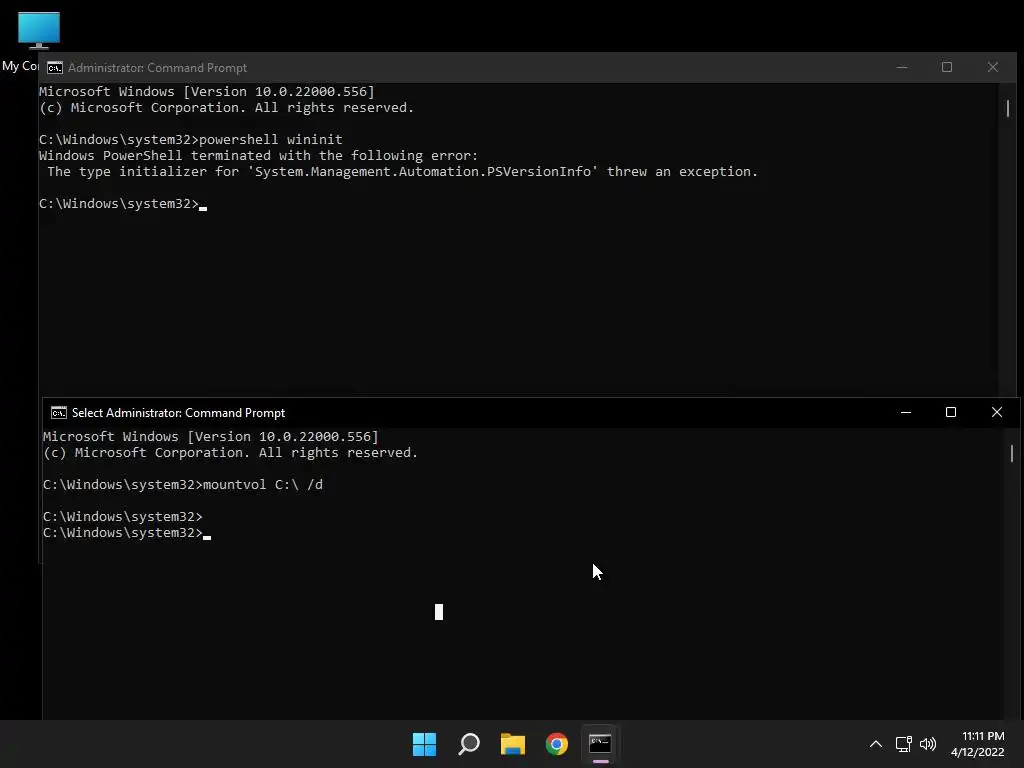Viewport: 1024px width, 768px height.
Task: Close the Select Administrator: Command Prompt window
Action: pos(997,412)
